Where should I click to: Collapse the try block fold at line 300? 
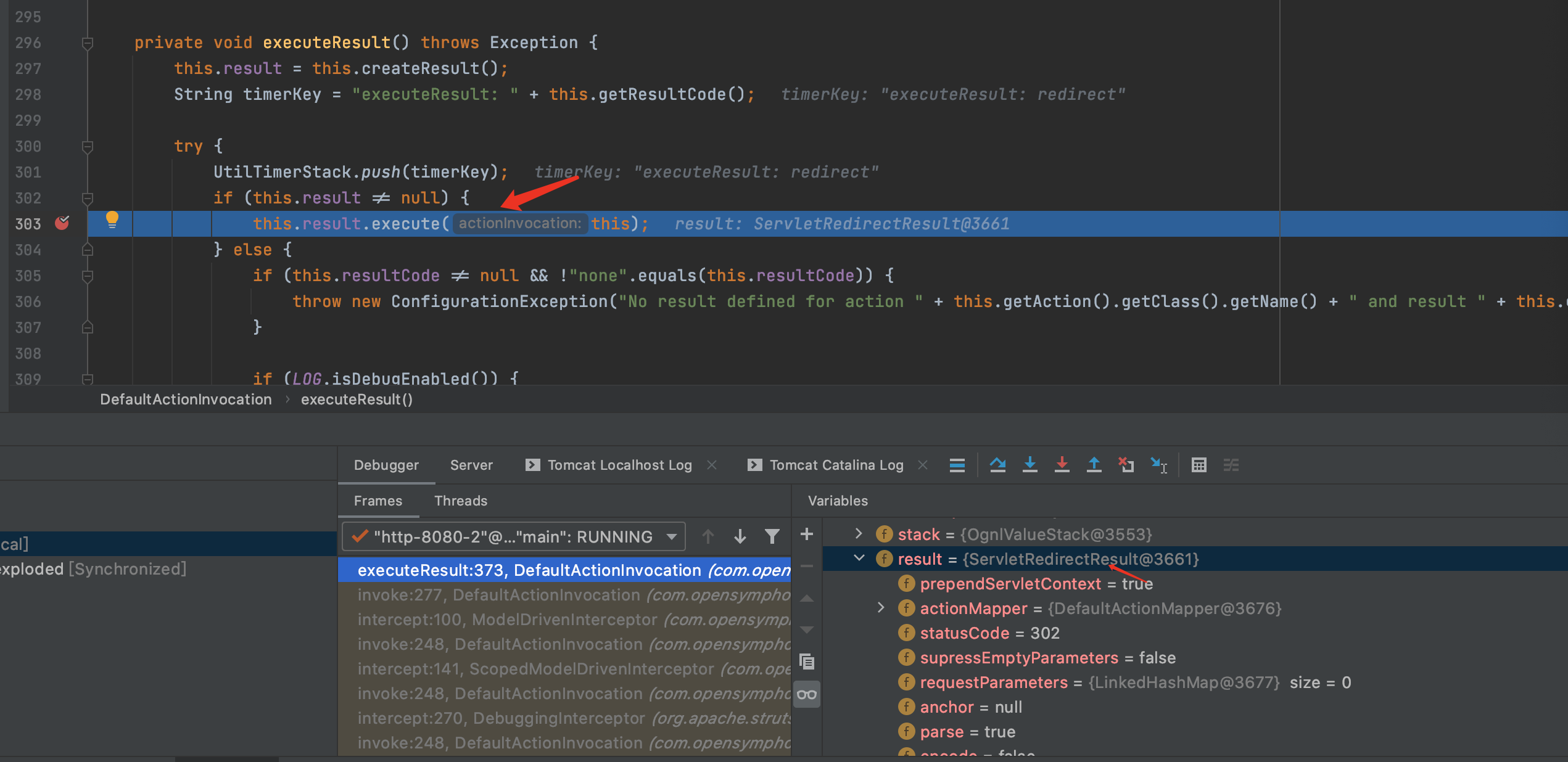coord(88,147)
